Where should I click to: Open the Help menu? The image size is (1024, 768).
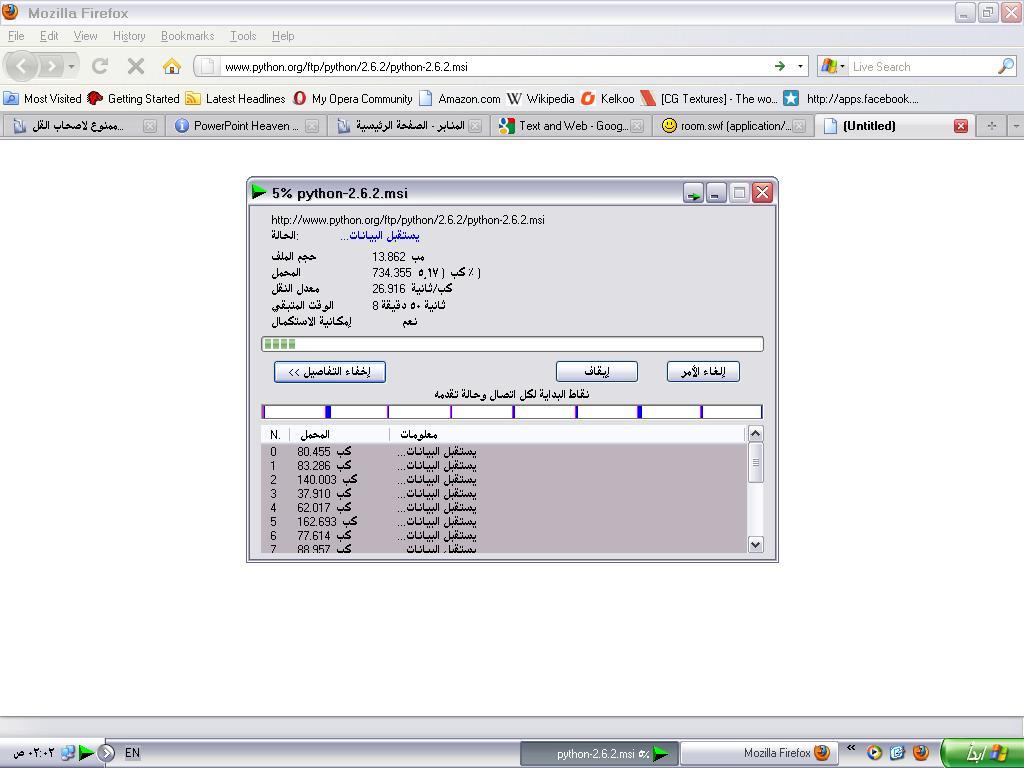[283, 36]
